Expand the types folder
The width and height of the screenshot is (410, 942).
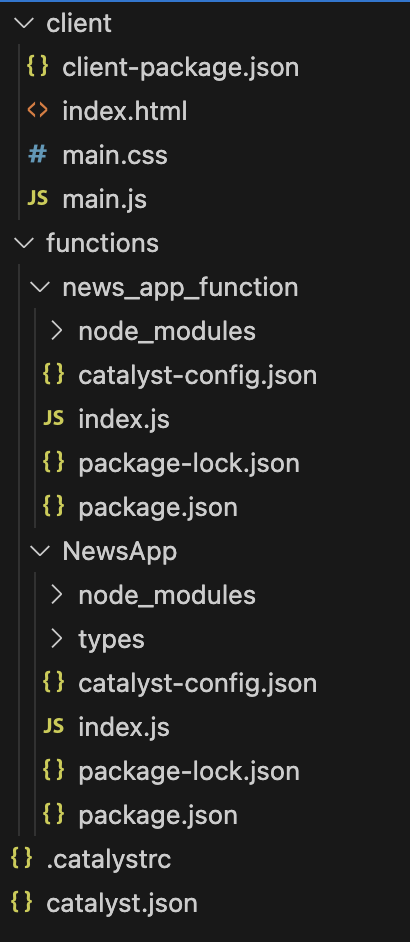57,639
